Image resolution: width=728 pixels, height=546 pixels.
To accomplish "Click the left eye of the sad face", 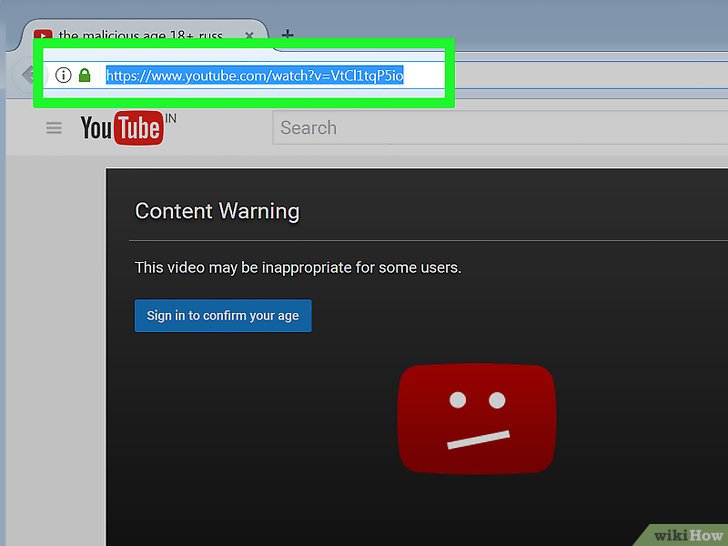I will pos(457,400).
